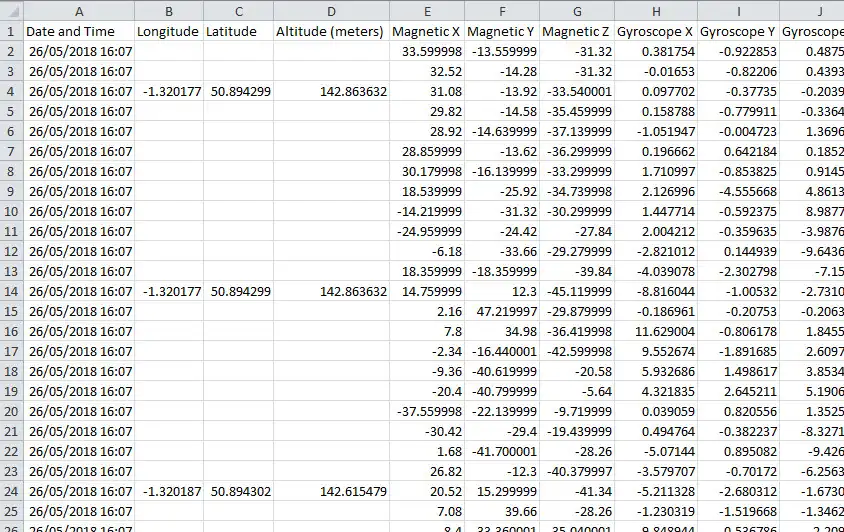The width and height of the screenshot is (844, 532).
Task: Select column H header
Action: click(x=655, y=10)
